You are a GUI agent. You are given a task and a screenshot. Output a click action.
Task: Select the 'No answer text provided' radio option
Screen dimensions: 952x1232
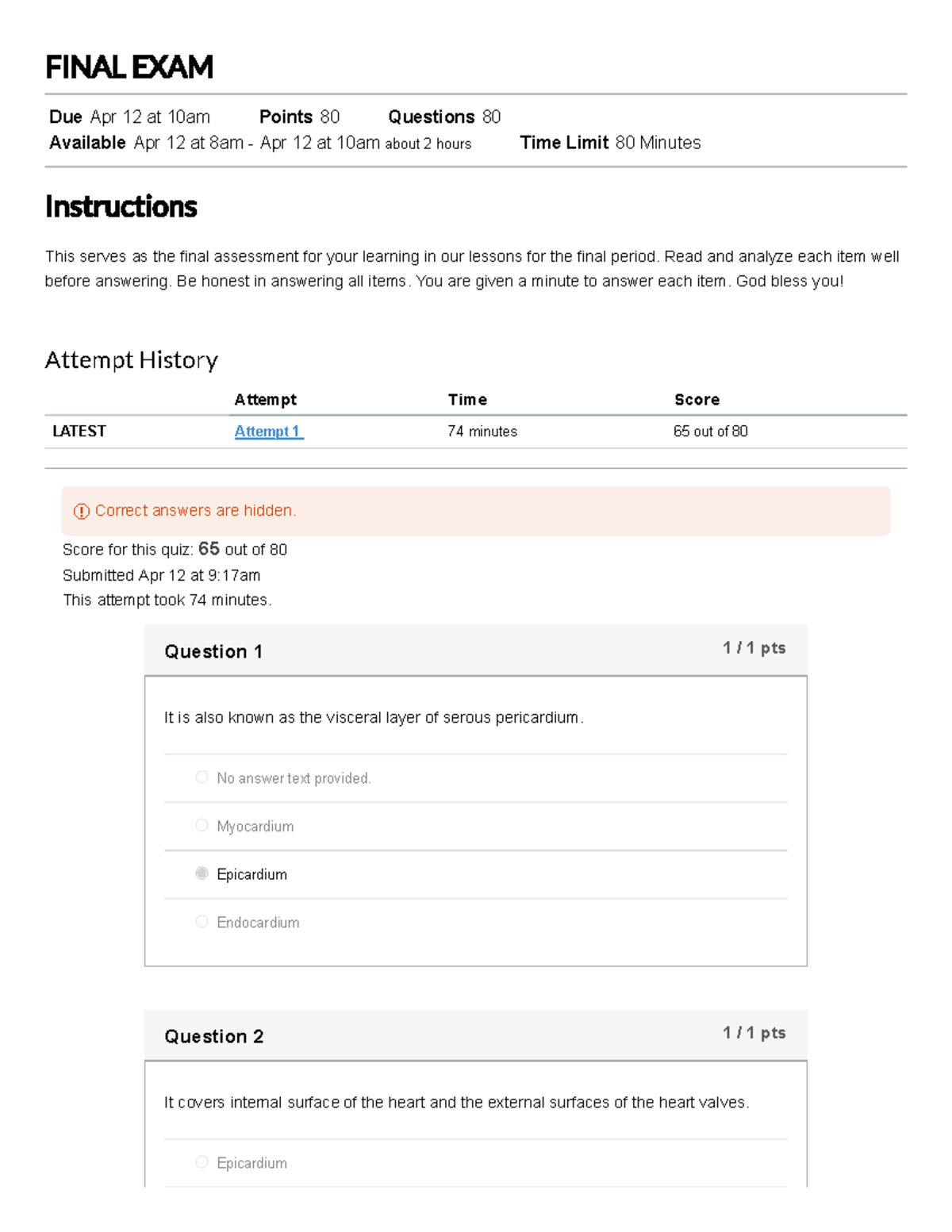pyautogui.click(x=202, y=777)
